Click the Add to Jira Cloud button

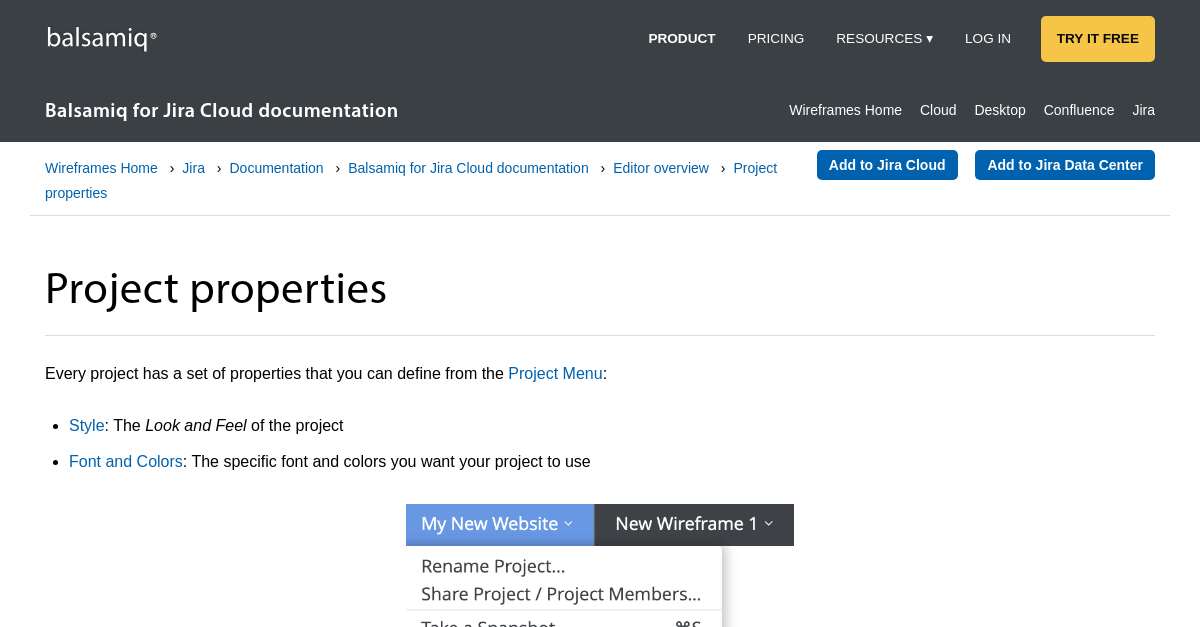click(x=887, y=164)
